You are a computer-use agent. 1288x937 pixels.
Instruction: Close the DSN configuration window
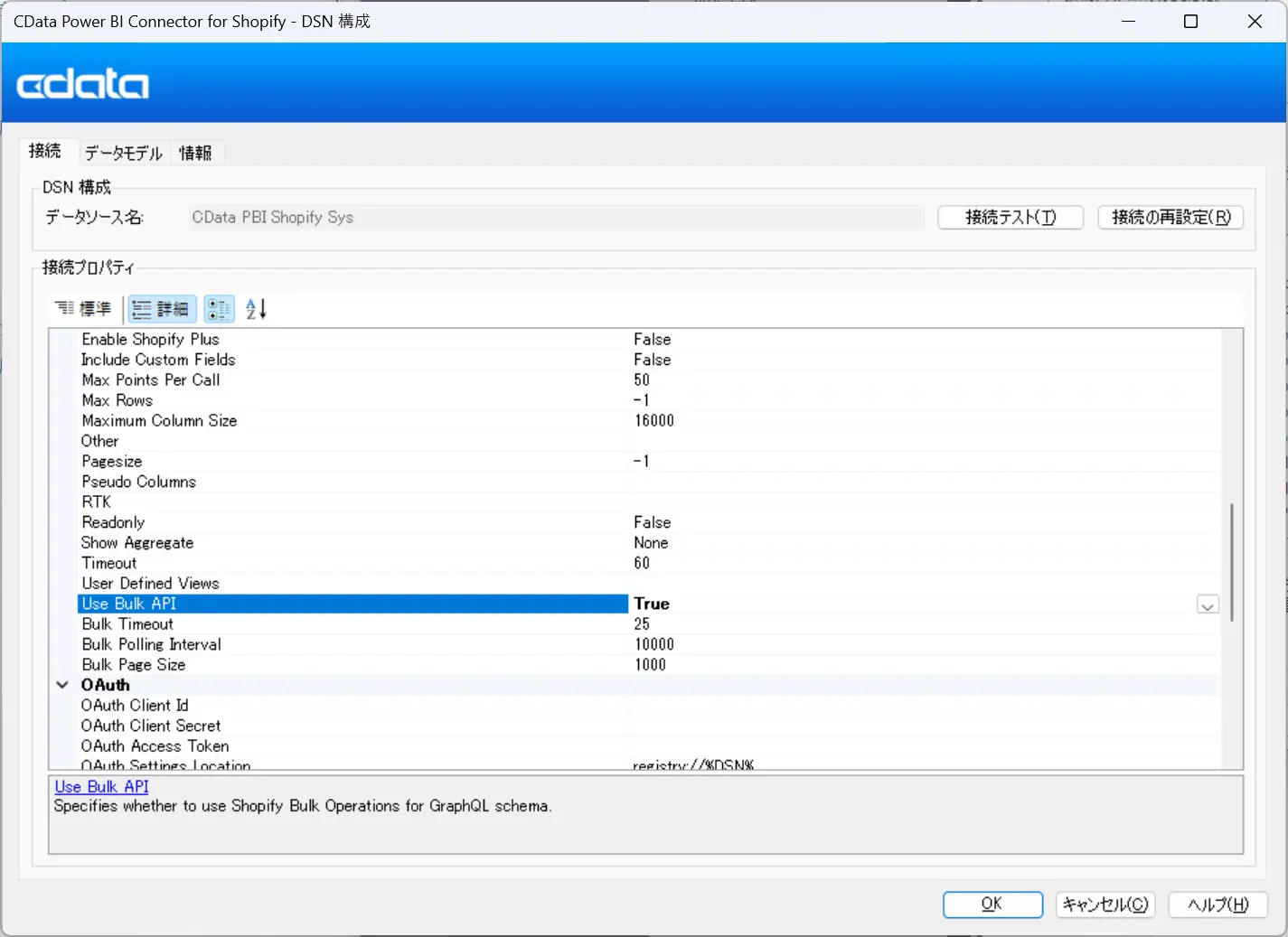[1255, 22]
